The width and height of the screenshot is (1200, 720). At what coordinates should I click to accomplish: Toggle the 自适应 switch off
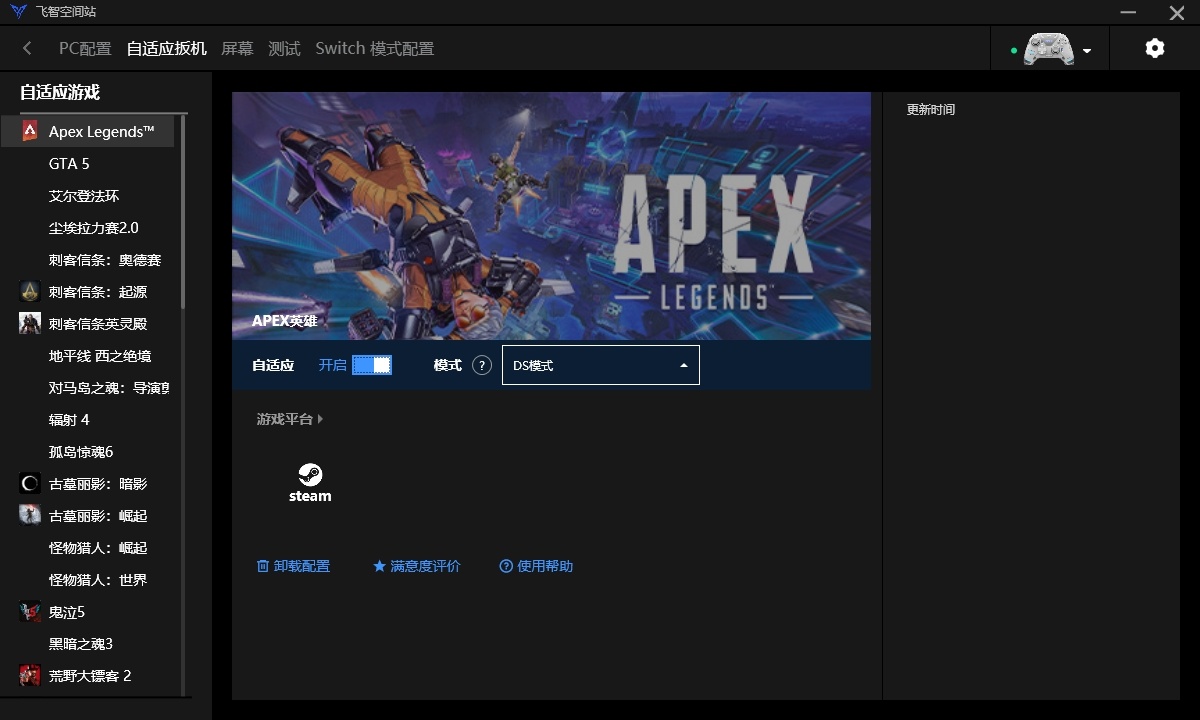[372, 365]
